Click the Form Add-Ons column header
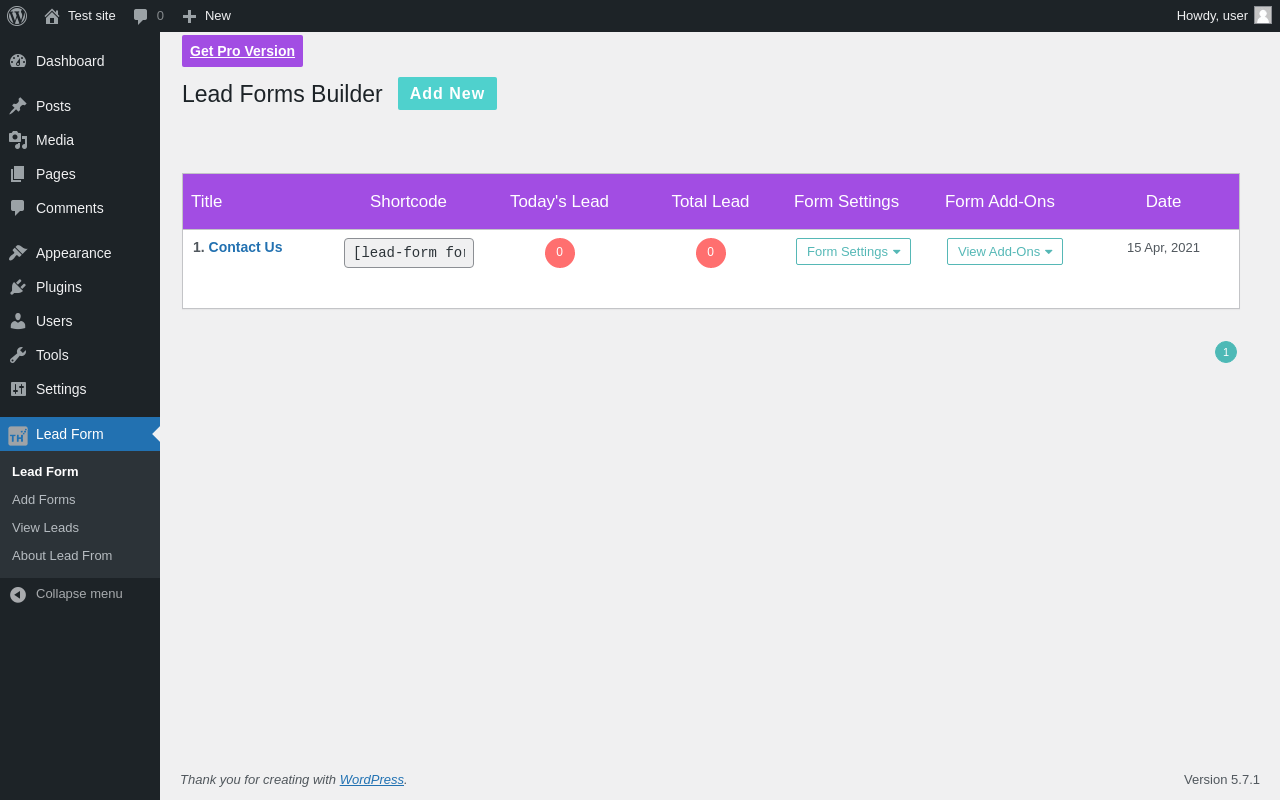This screenshot has width=1280, height=800. (x=1000, y=202)
